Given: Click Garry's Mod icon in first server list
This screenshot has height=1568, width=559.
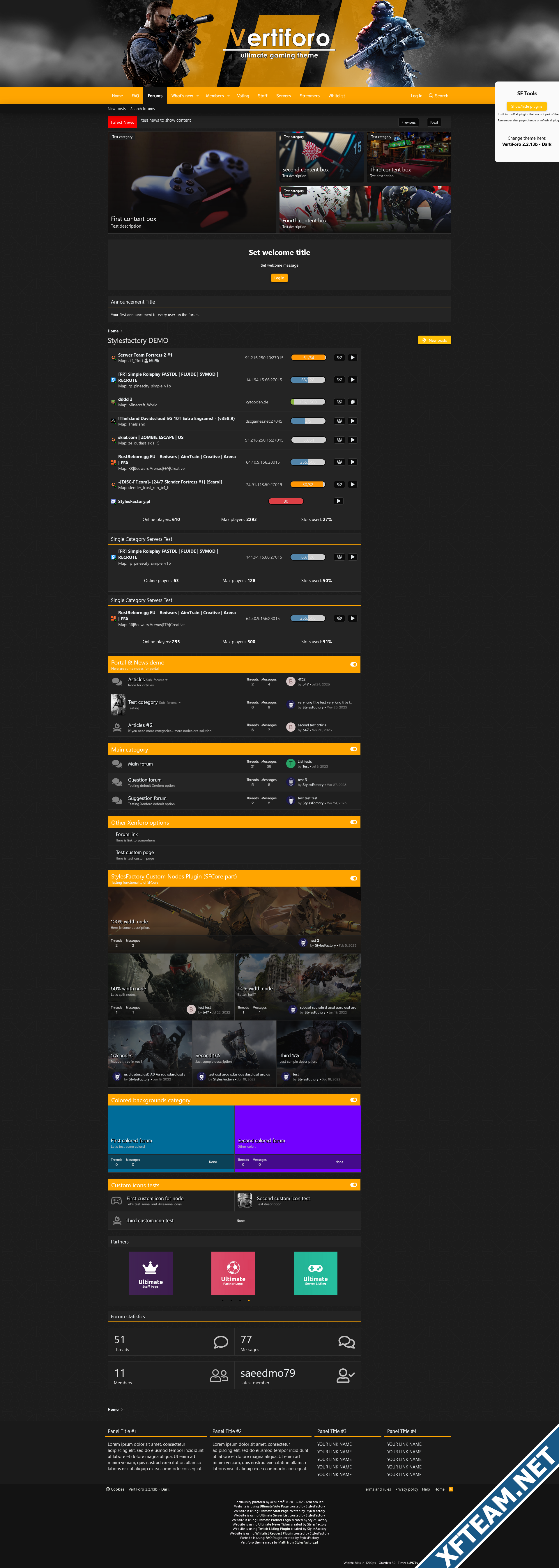Looking at the screenshot, I should tap(113, 380).
